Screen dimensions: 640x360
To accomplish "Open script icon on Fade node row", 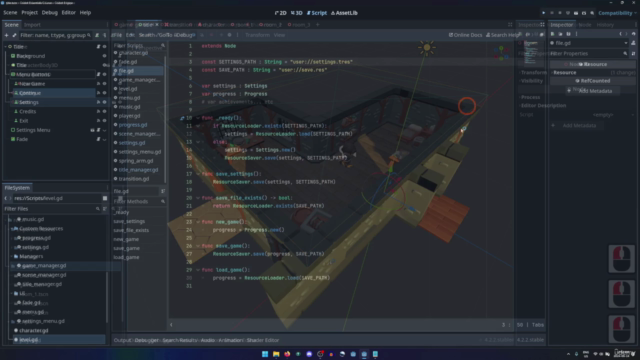I will pyautogui.click(x=98, y=139).
